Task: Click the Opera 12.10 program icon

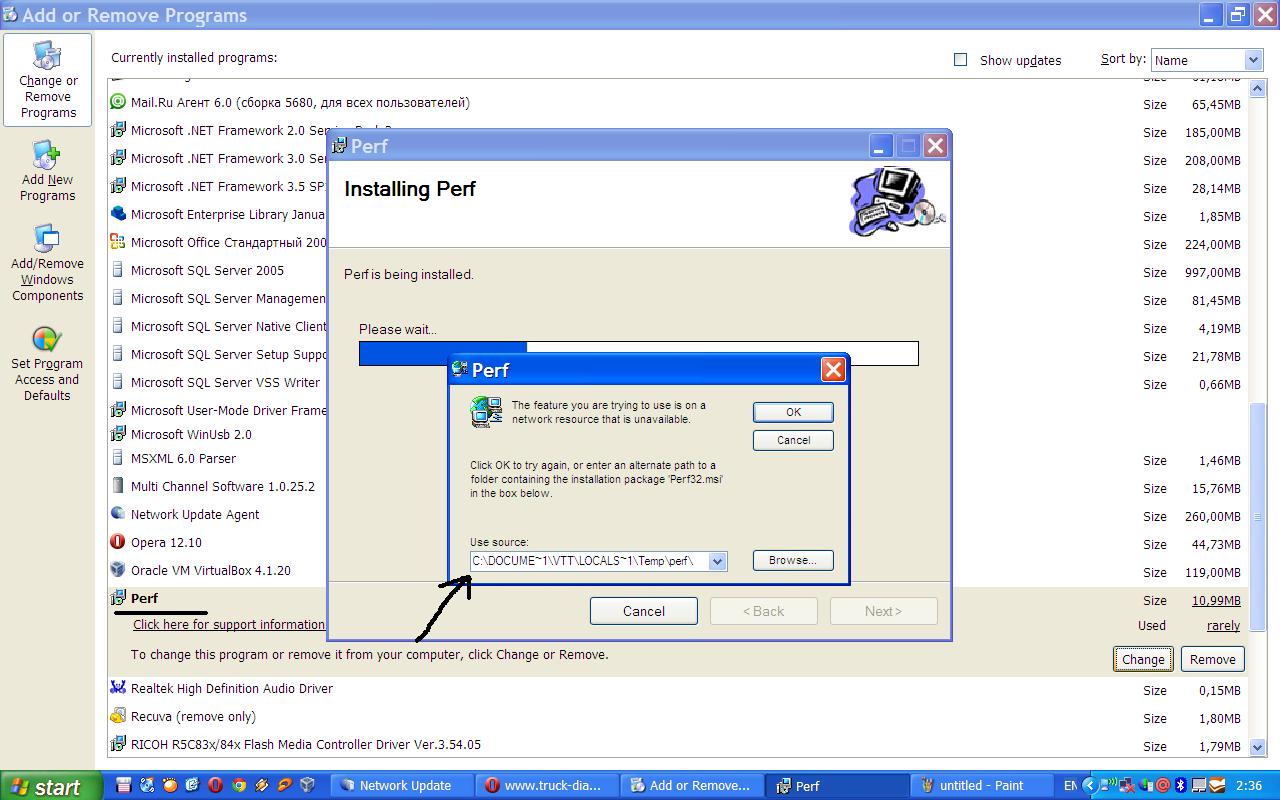Action: [118, 542]
